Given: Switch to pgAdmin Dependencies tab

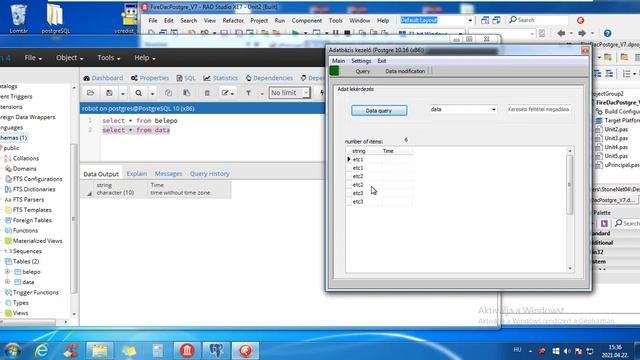Looking at the screenshot, I should (269, 78).
